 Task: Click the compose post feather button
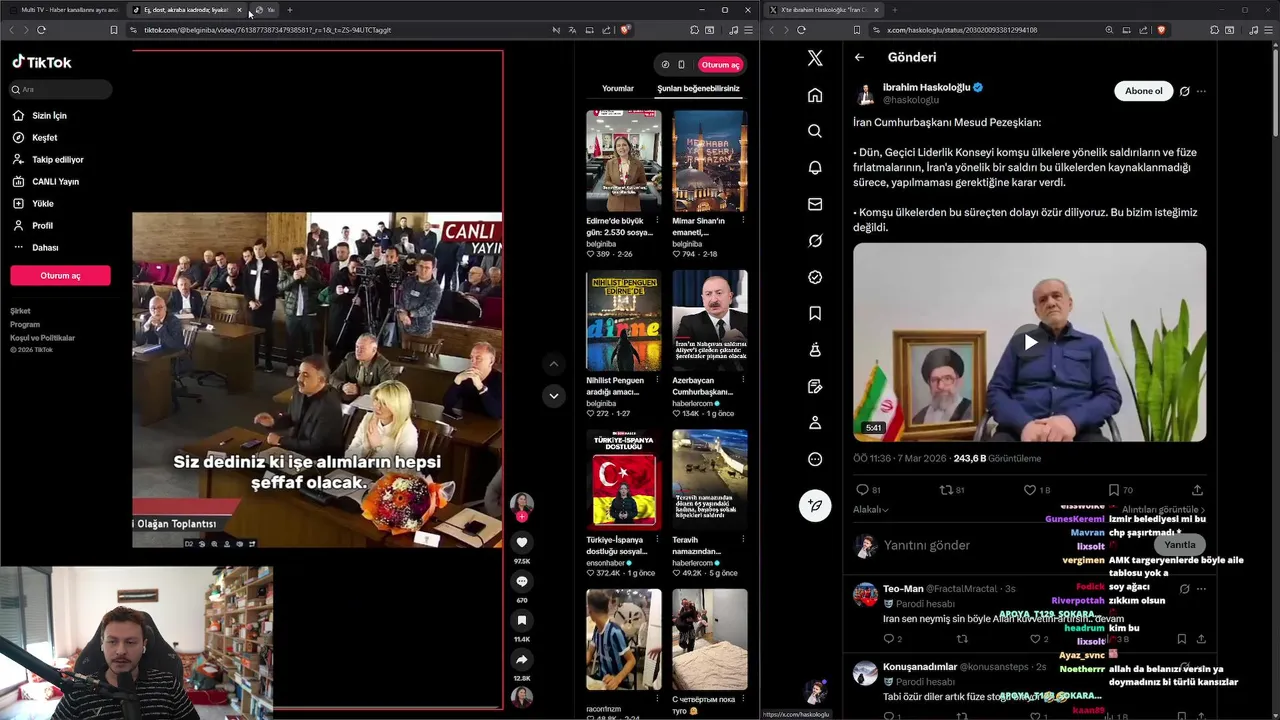pos(815,505)
